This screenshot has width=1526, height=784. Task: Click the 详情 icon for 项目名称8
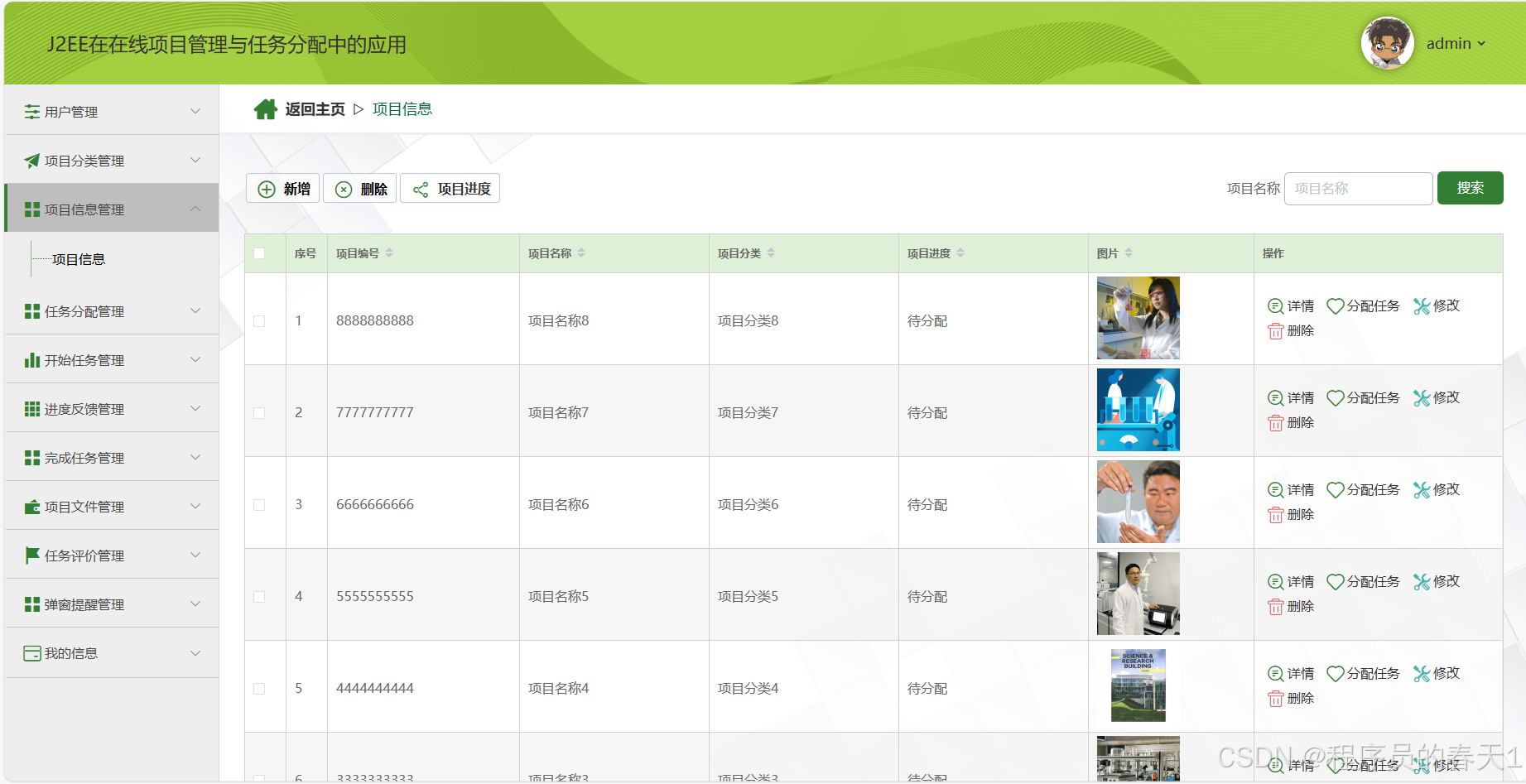(x=1275, y=306)
